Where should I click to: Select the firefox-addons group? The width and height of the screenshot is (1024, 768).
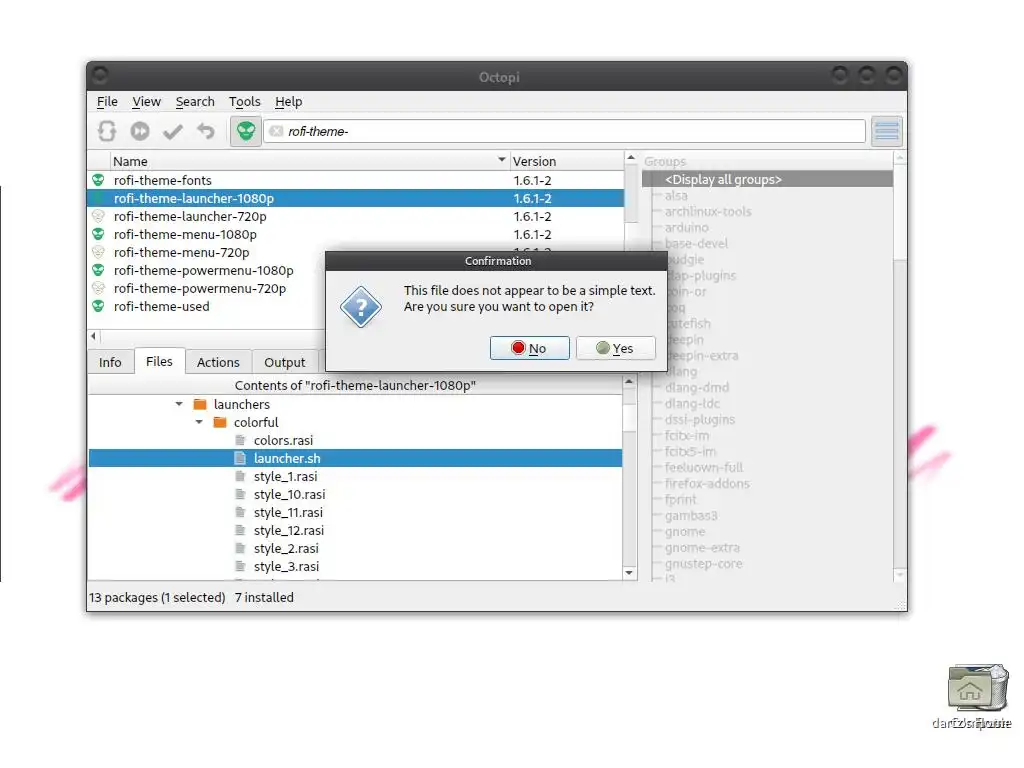(707, 483)
